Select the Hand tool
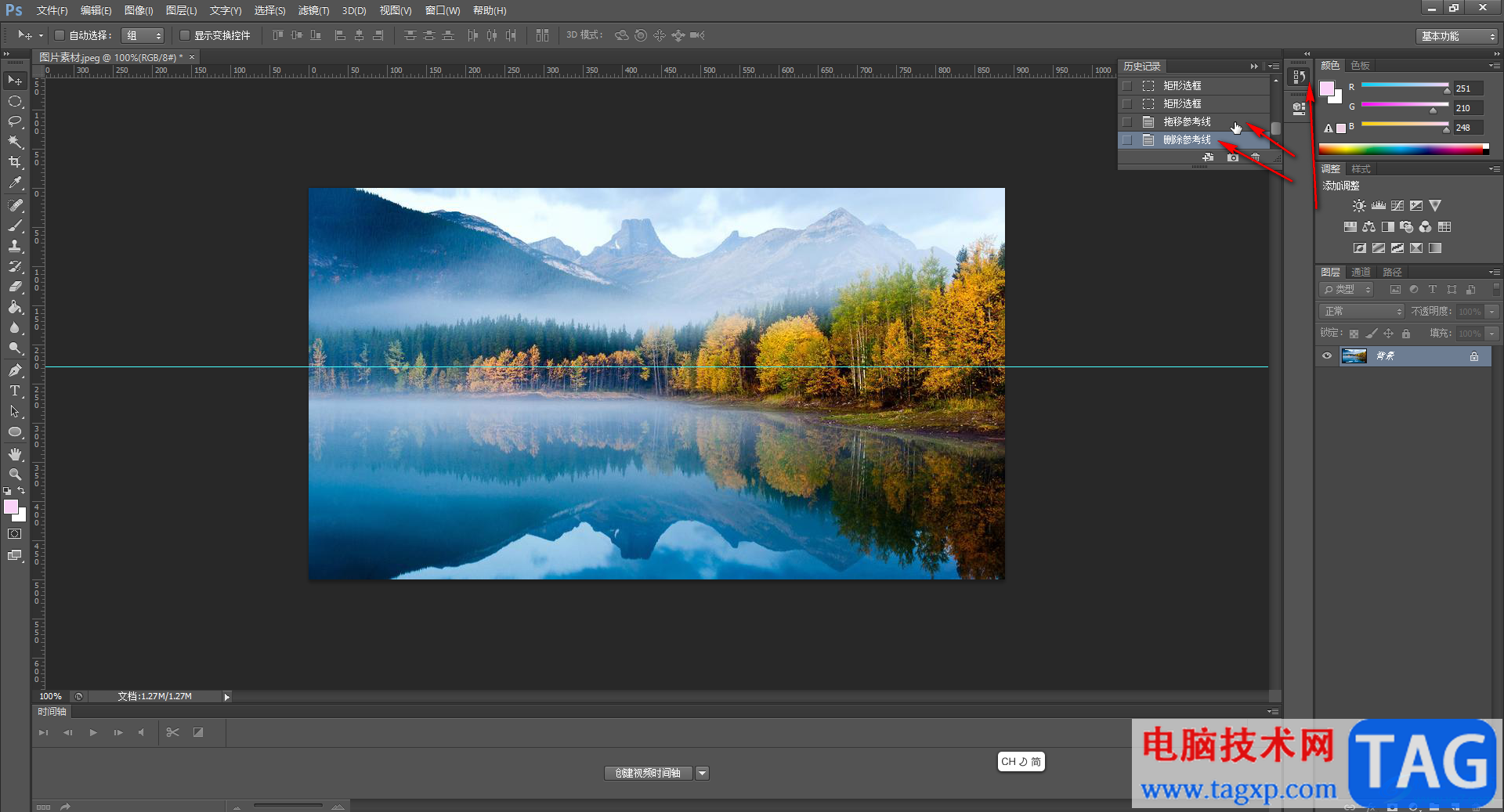This screenshot has height=812, width=1504. click(x=15, y=454)
